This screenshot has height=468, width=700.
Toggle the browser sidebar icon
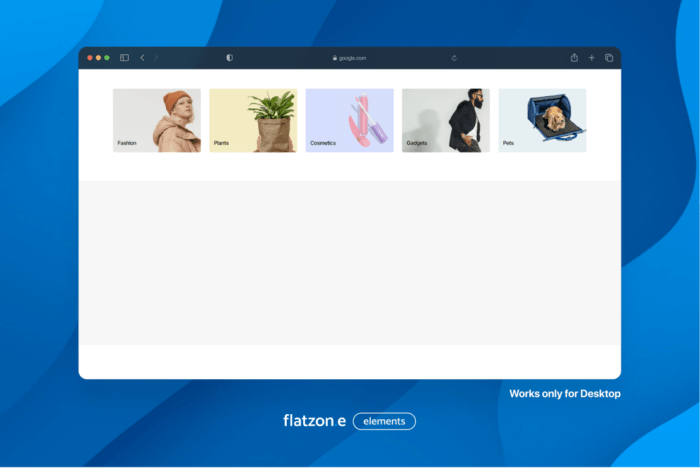[x=124, y=58]
